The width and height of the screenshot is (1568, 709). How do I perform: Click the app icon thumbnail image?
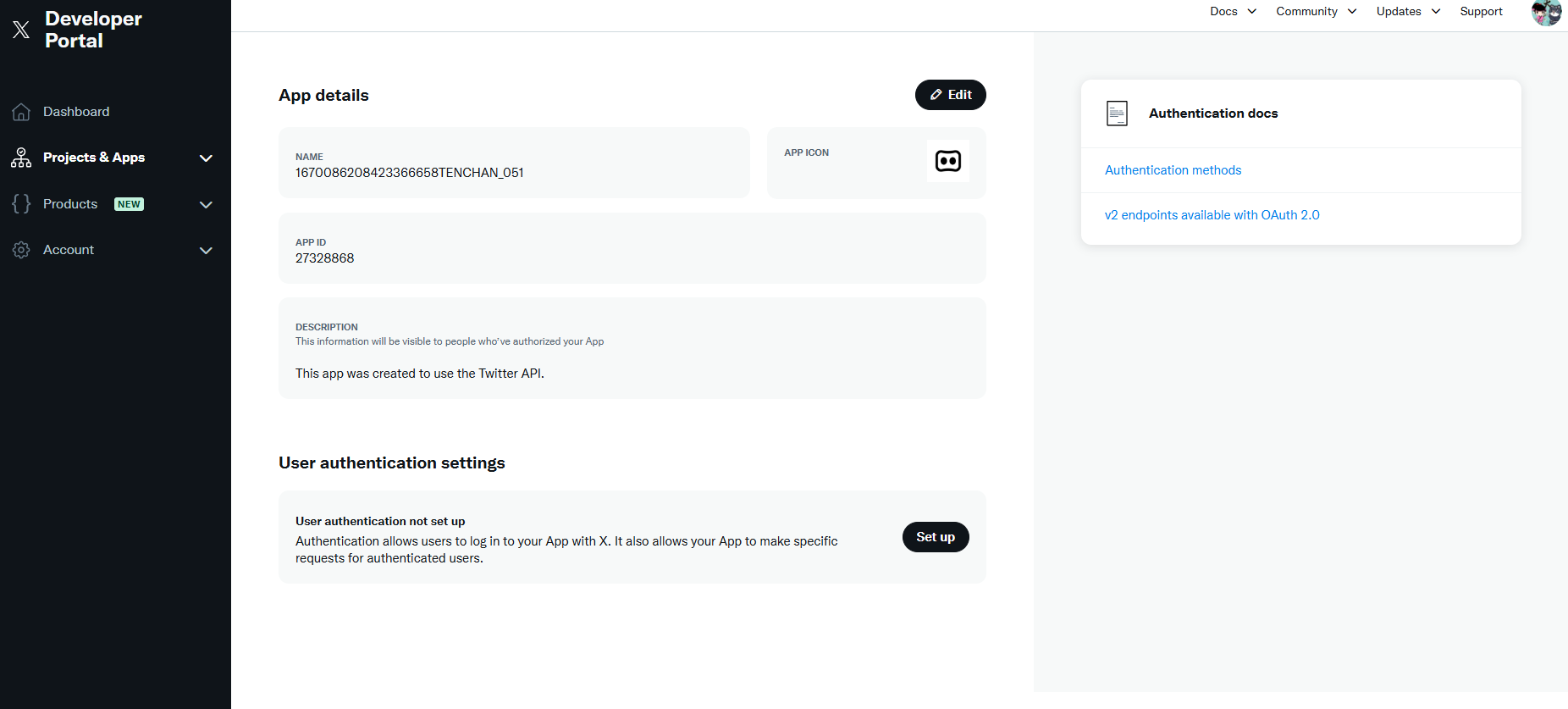pos(947,161)
